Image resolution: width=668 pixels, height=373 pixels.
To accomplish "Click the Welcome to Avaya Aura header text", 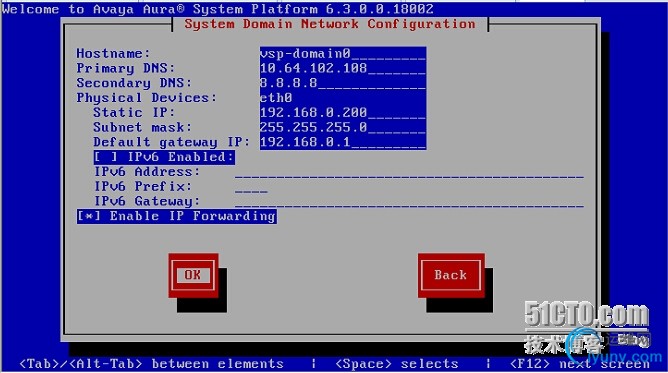I will (x=218, y=9).
